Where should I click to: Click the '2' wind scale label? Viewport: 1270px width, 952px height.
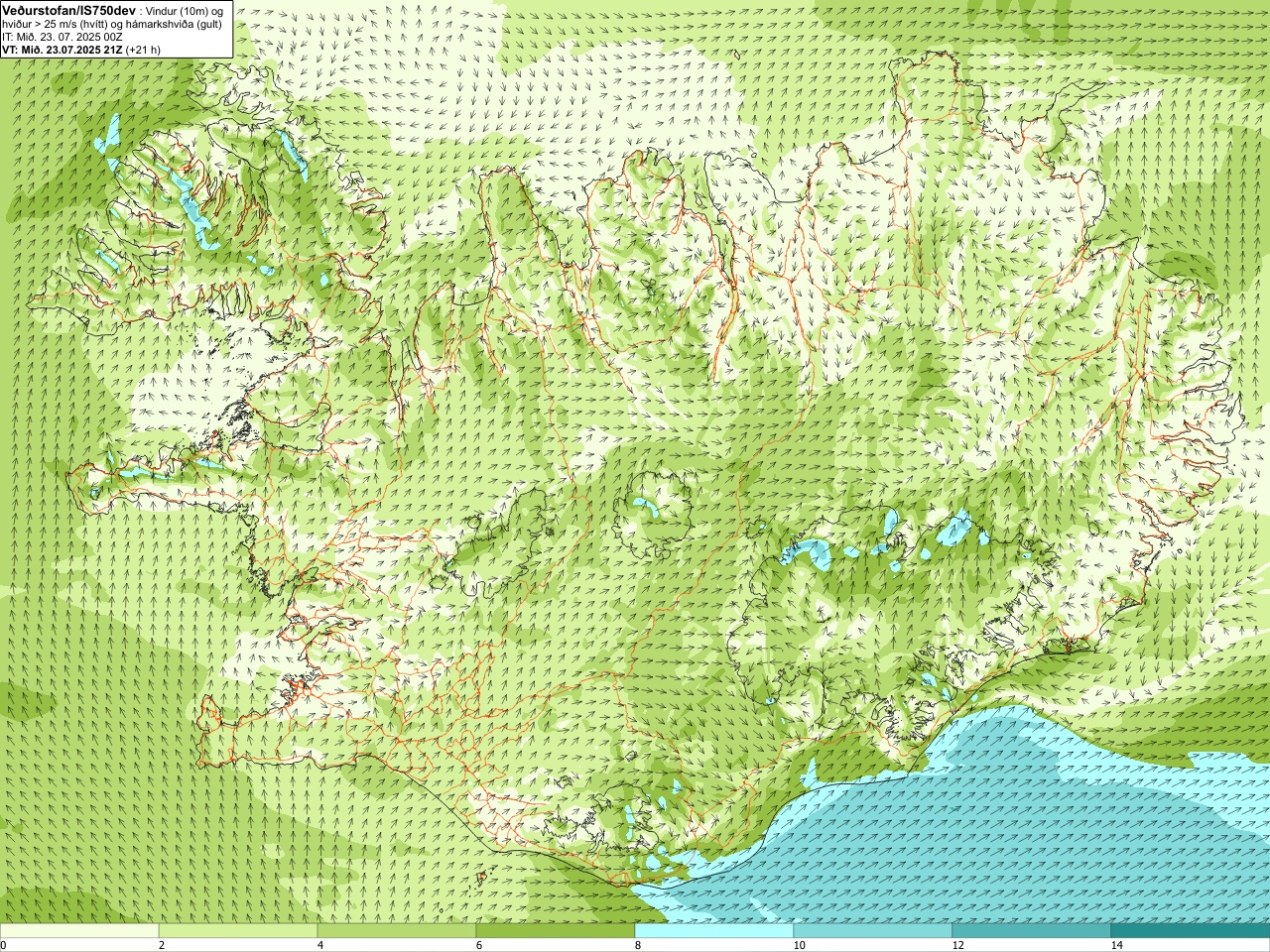click(162, 945)
